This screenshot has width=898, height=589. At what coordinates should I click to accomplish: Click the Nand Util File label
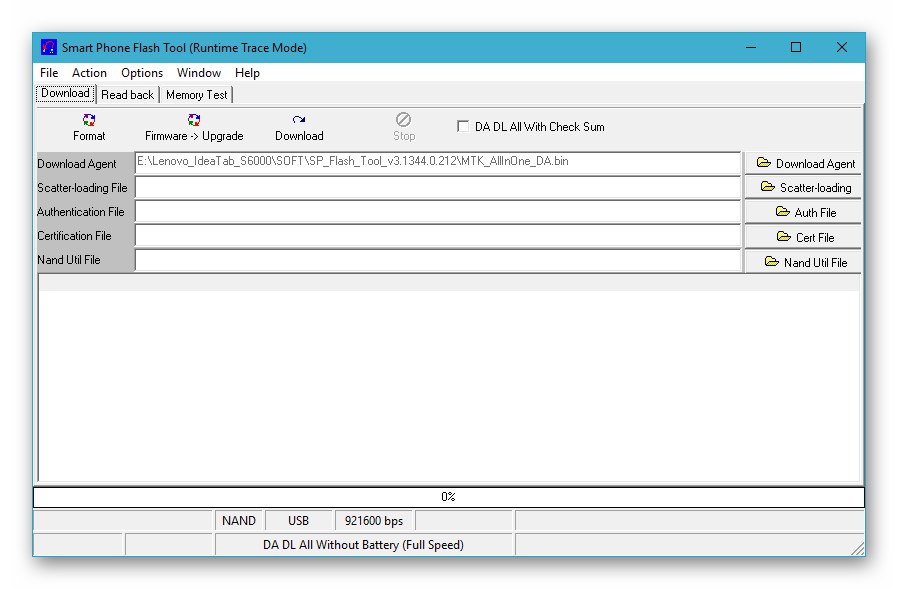click(x=69, y=260)
